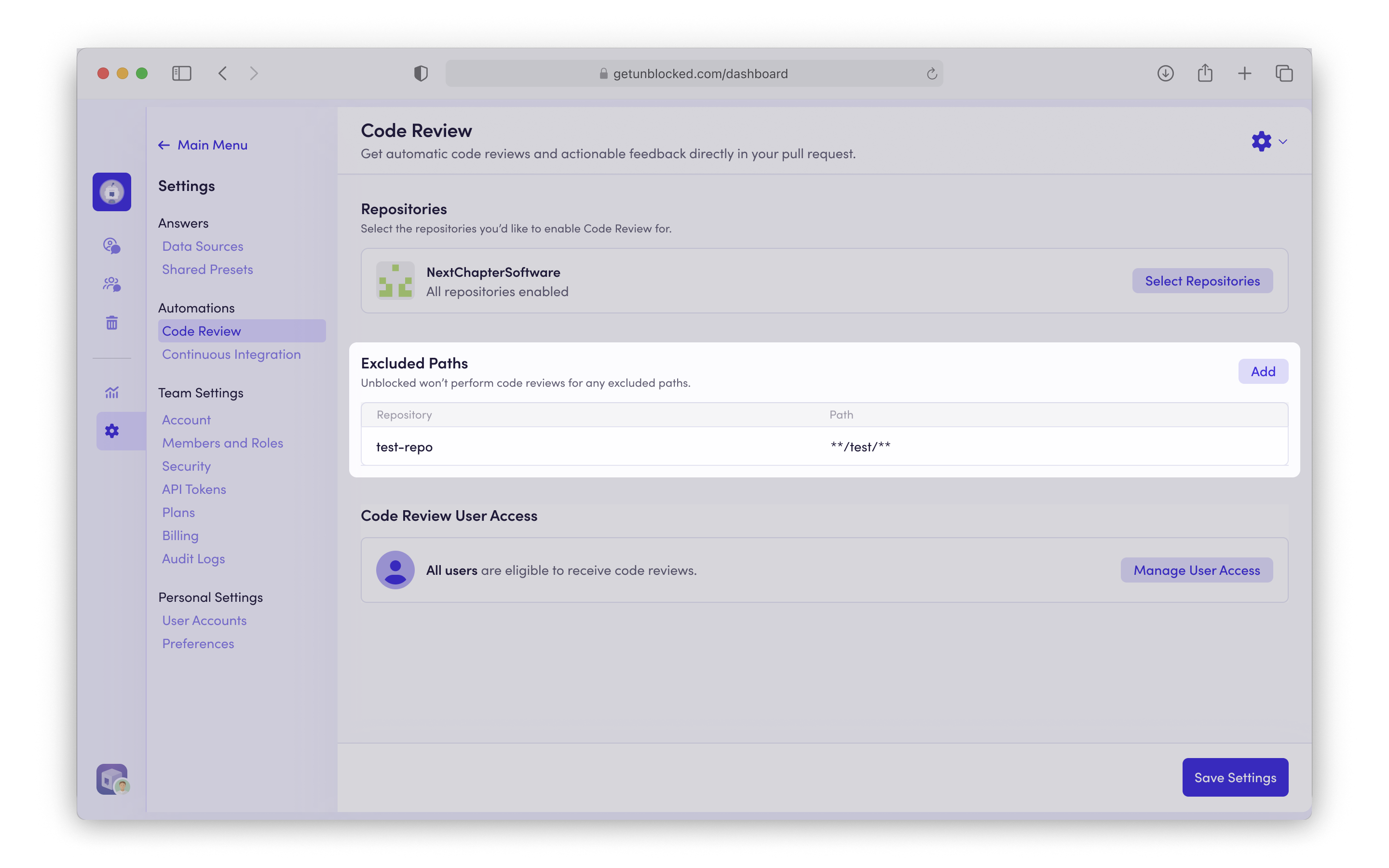Open Continuous Integration settings
This screenshot has width=1389, height=868.
(231, 354)
